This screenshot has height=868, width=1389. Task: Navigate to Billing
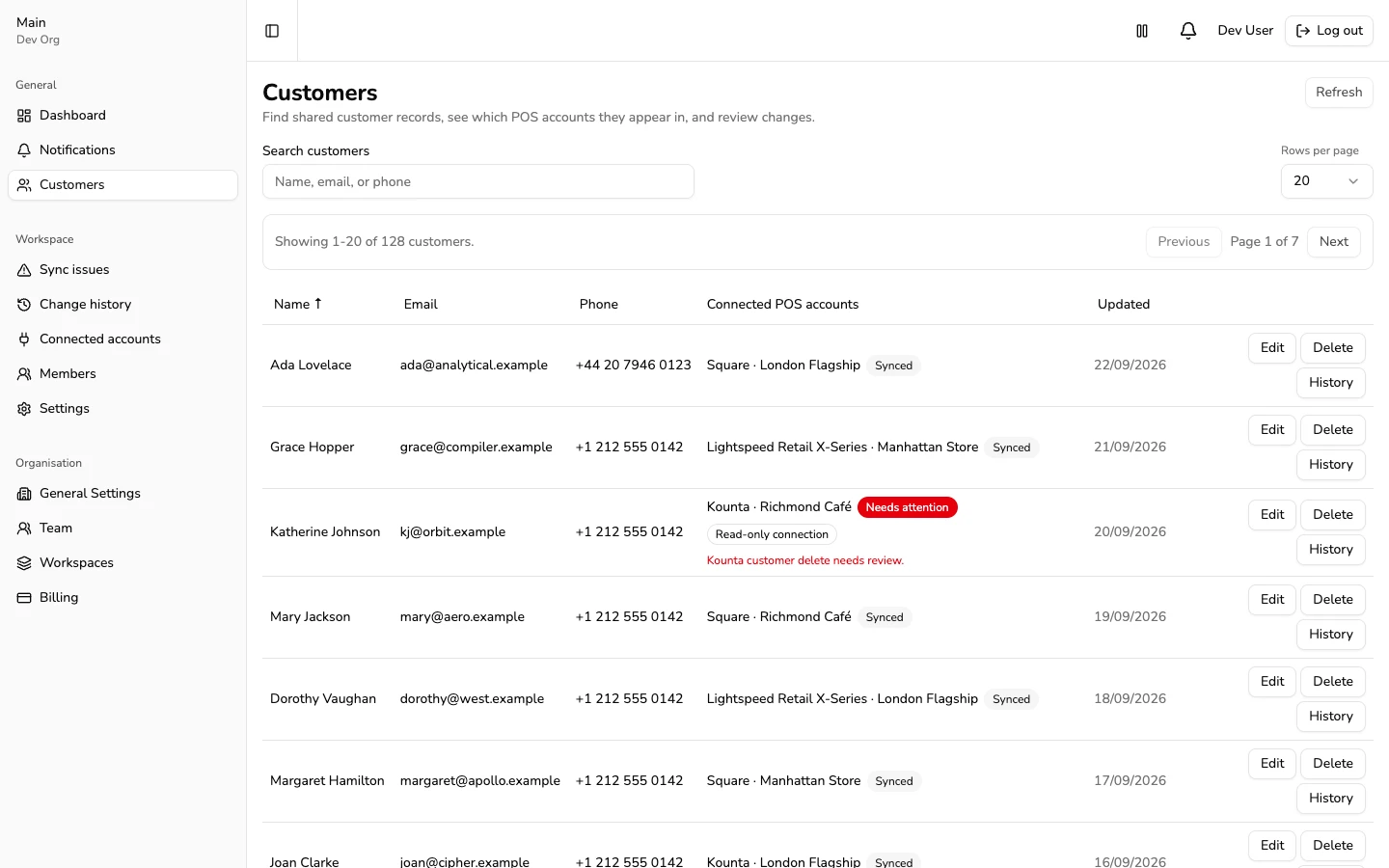tap(123, 598)
